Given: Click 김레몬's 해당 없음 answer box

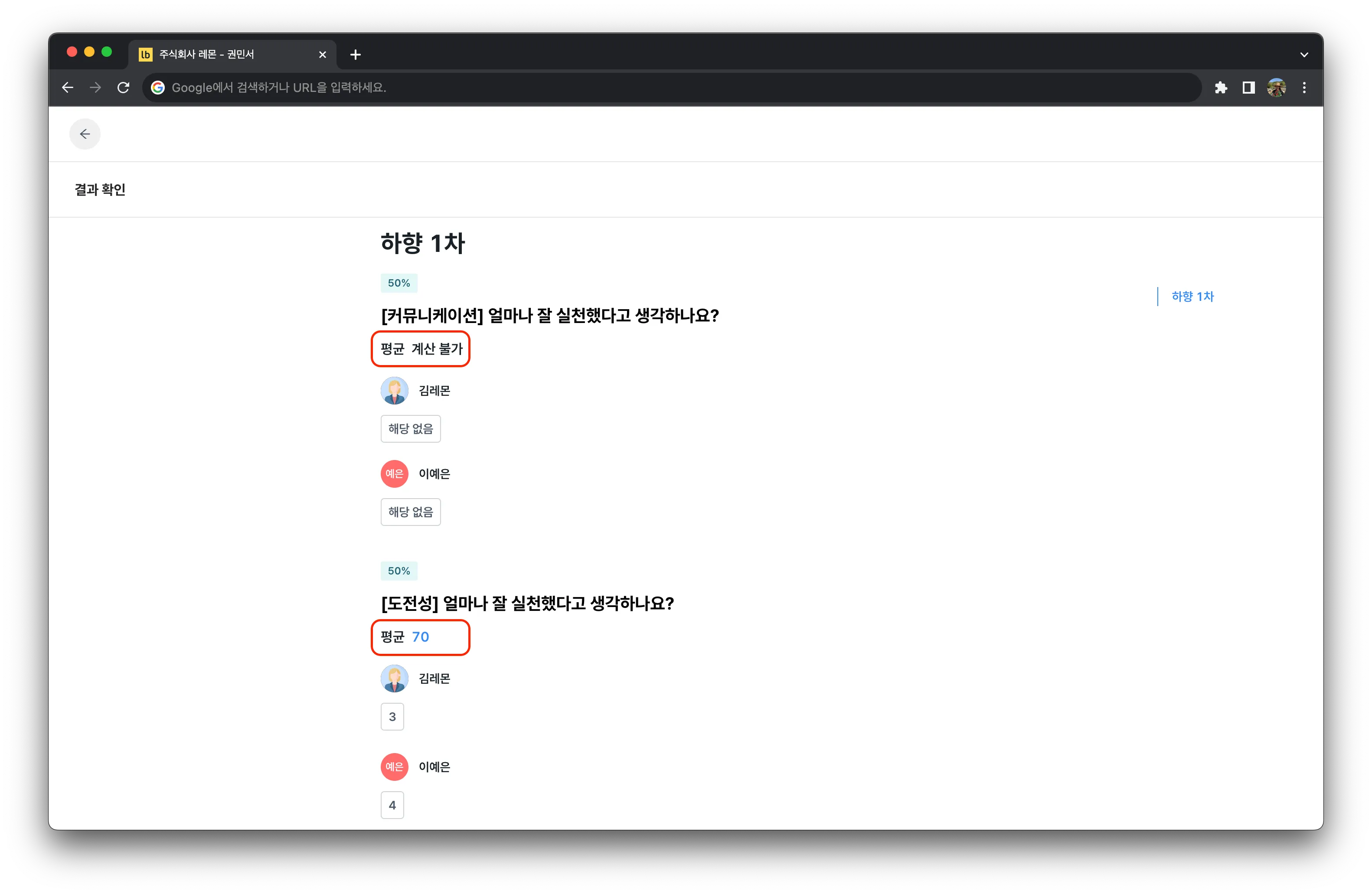Looking at the screenshot, I should [x=411, y=429].
